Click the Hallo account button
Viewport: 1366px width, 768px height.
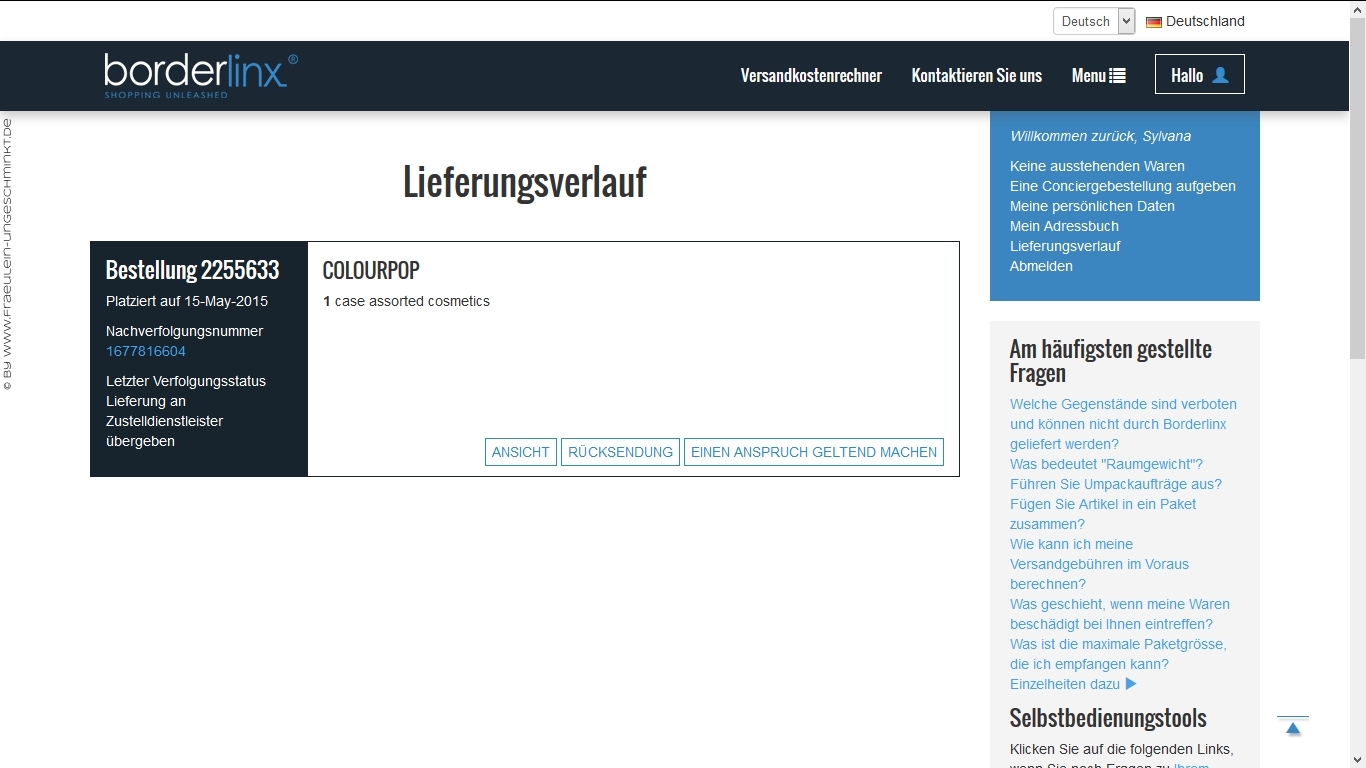coord(1200,74)
